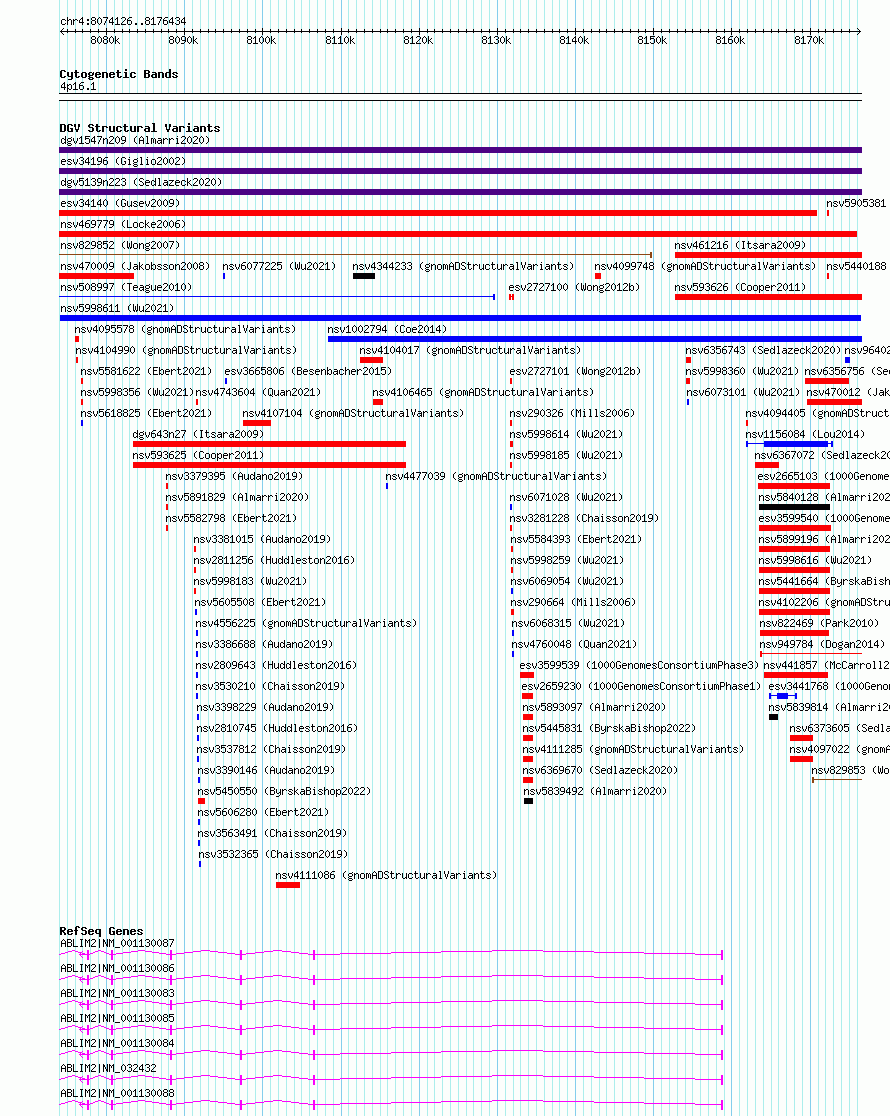This screenshot has width=890, height=1116.
Task: Open the nsv5618825 (Ebert2021) label
Action: [x=147, y=413]
